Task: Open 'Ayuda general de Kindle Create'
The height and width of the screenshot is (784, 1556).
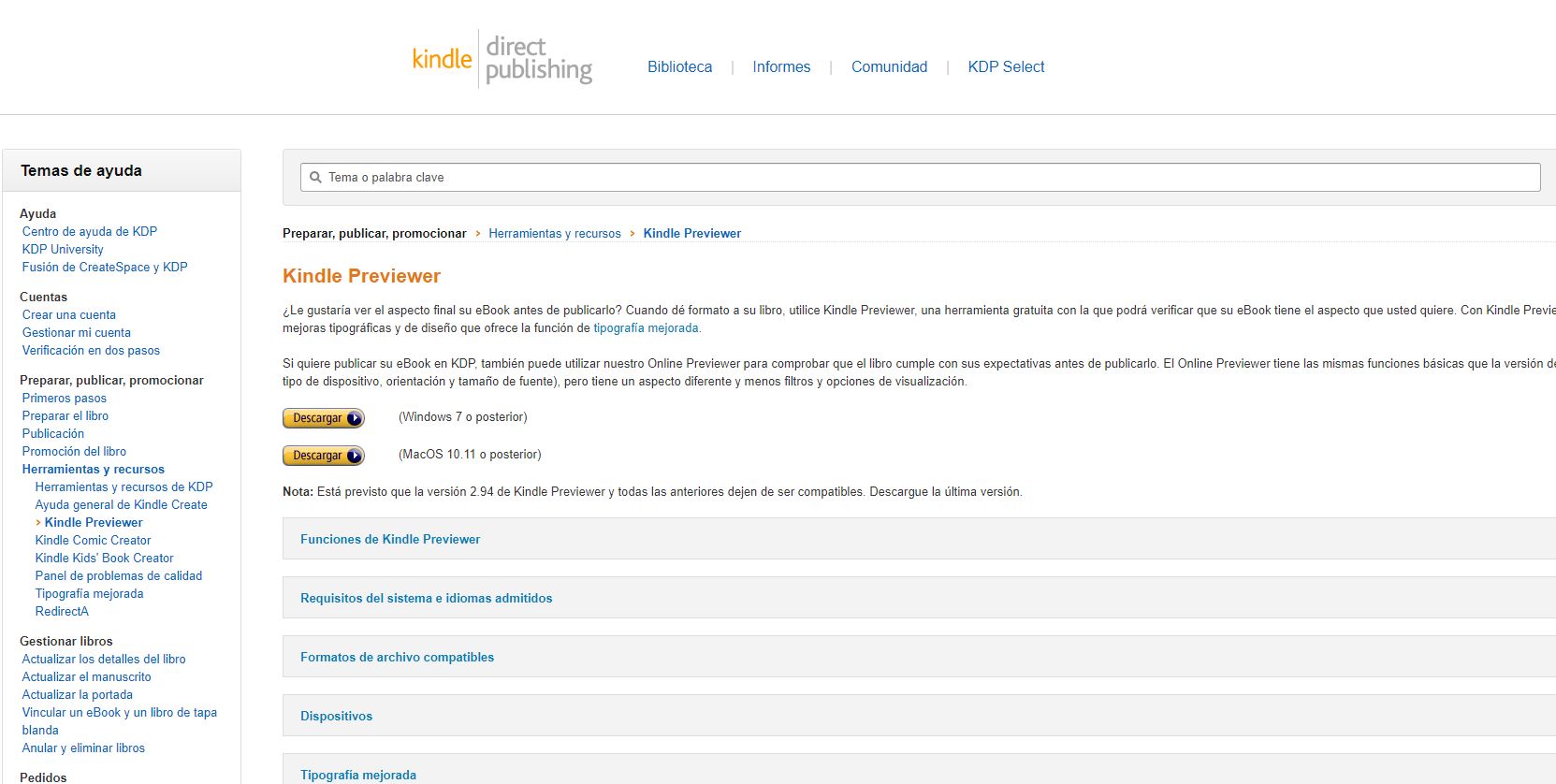Action: (122, 504)
